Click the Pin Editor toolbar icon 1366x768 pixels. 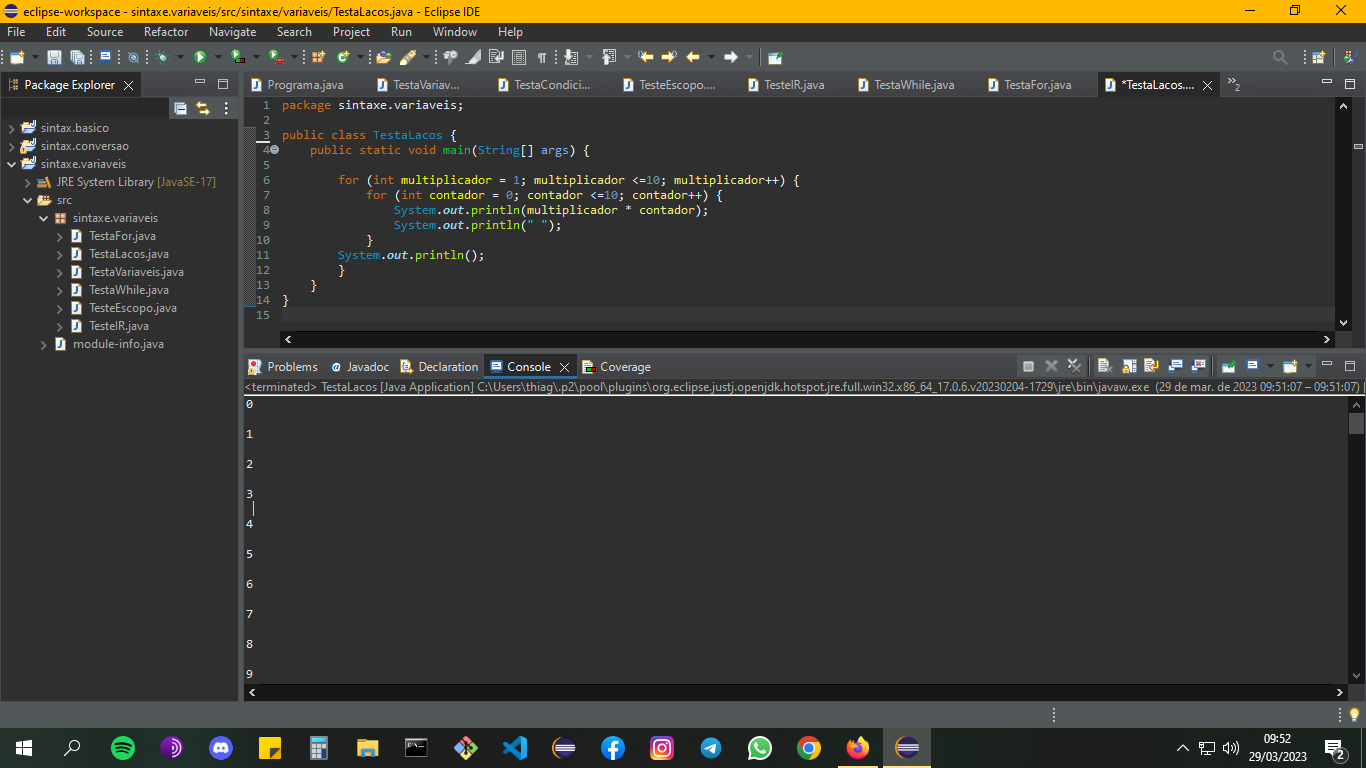pos(775,57)
